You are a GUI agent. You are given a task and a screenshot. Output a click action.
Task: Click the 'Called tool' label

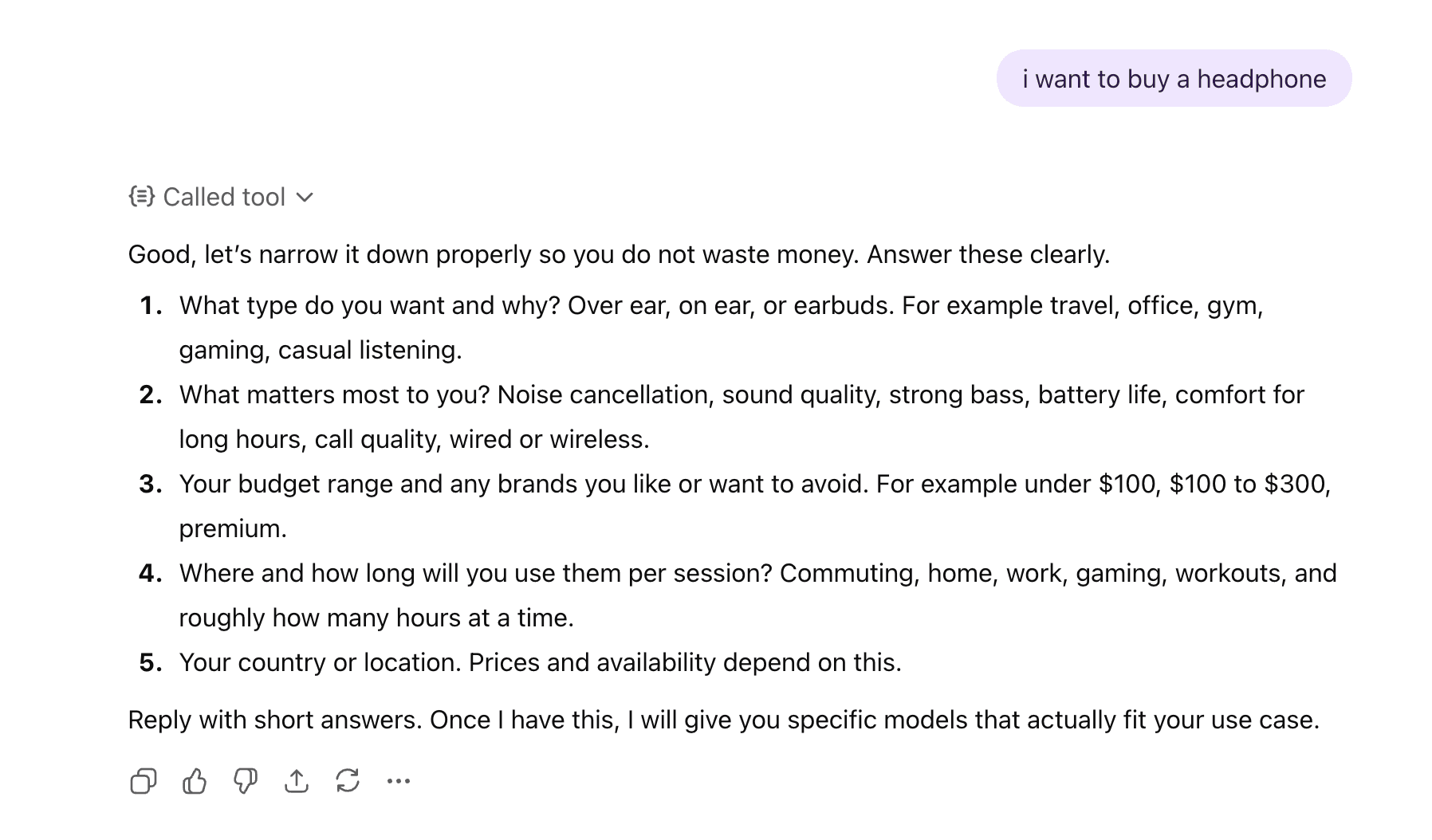pos(224,197)
